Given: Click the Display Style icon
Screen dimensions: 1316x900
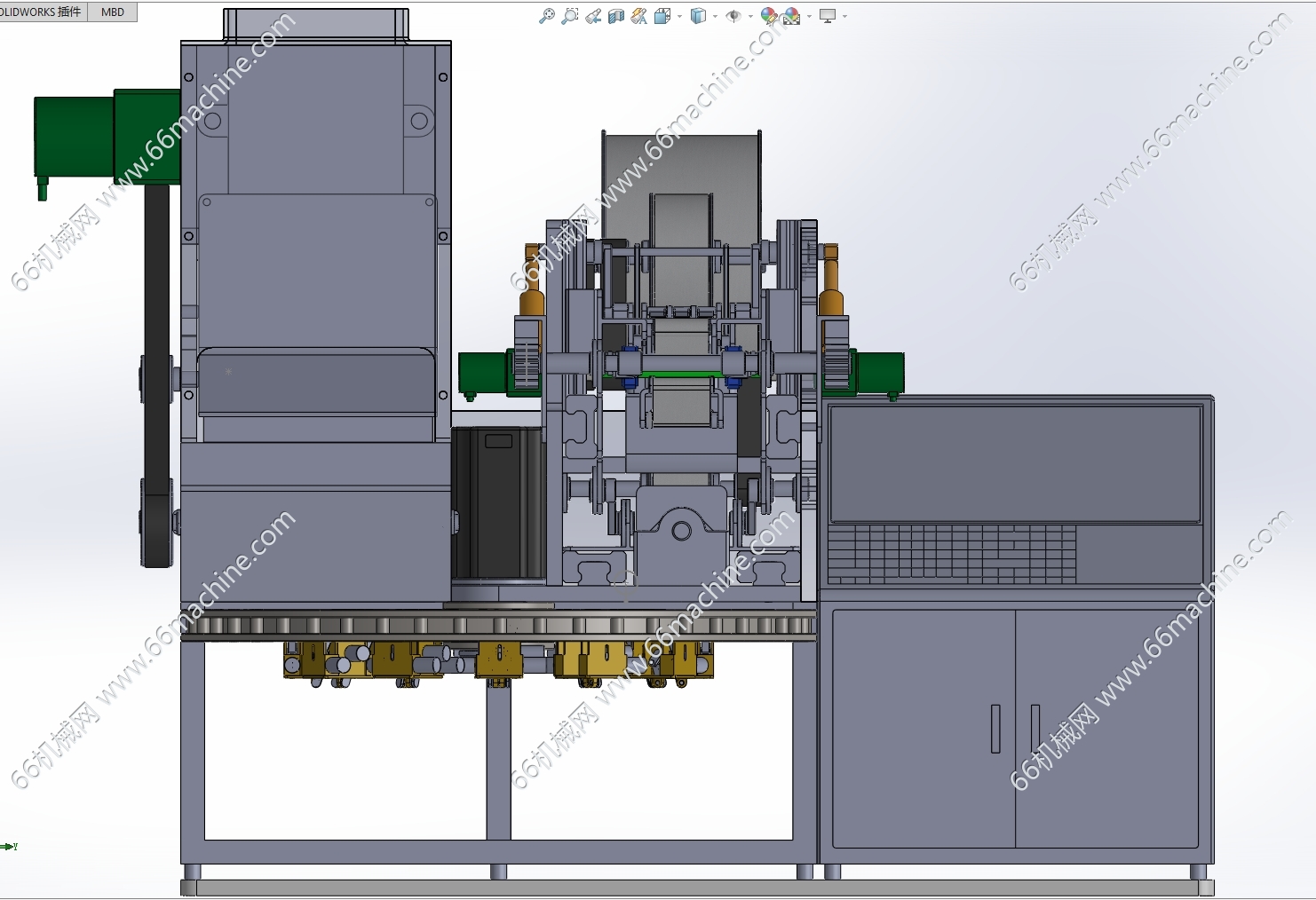Looking at the screenshot, I should [699, 16].
